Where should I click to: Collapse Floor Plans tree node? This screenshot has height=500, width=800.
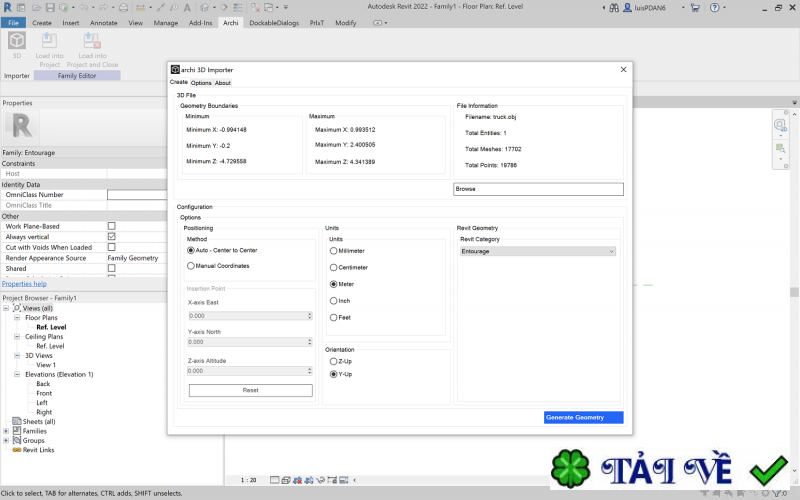pyautogui.click(x=17, y=317)
